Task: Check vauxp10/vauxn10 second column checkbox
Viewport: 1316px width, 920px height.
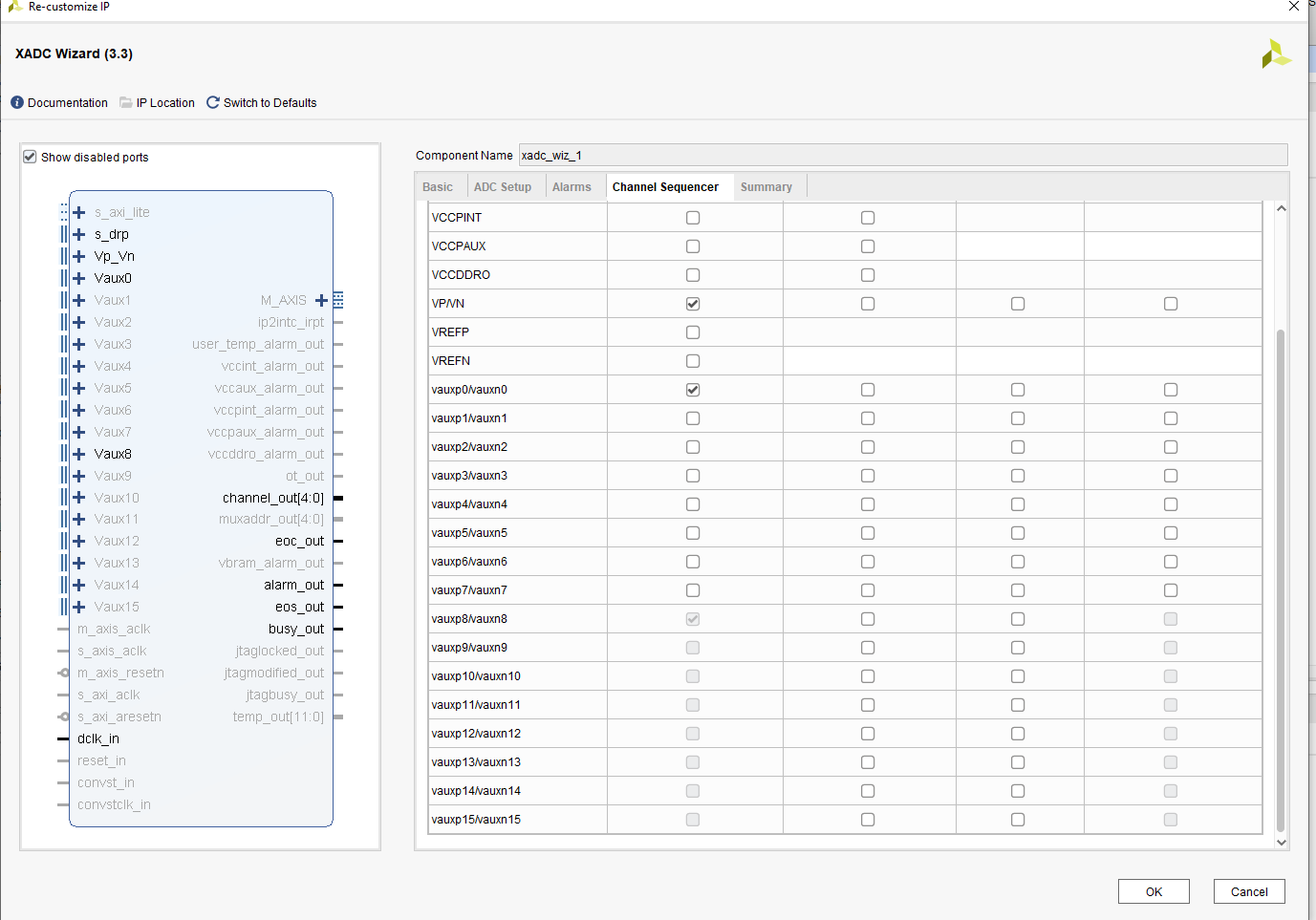Action: pyautogui.click(x=868, y=676)
